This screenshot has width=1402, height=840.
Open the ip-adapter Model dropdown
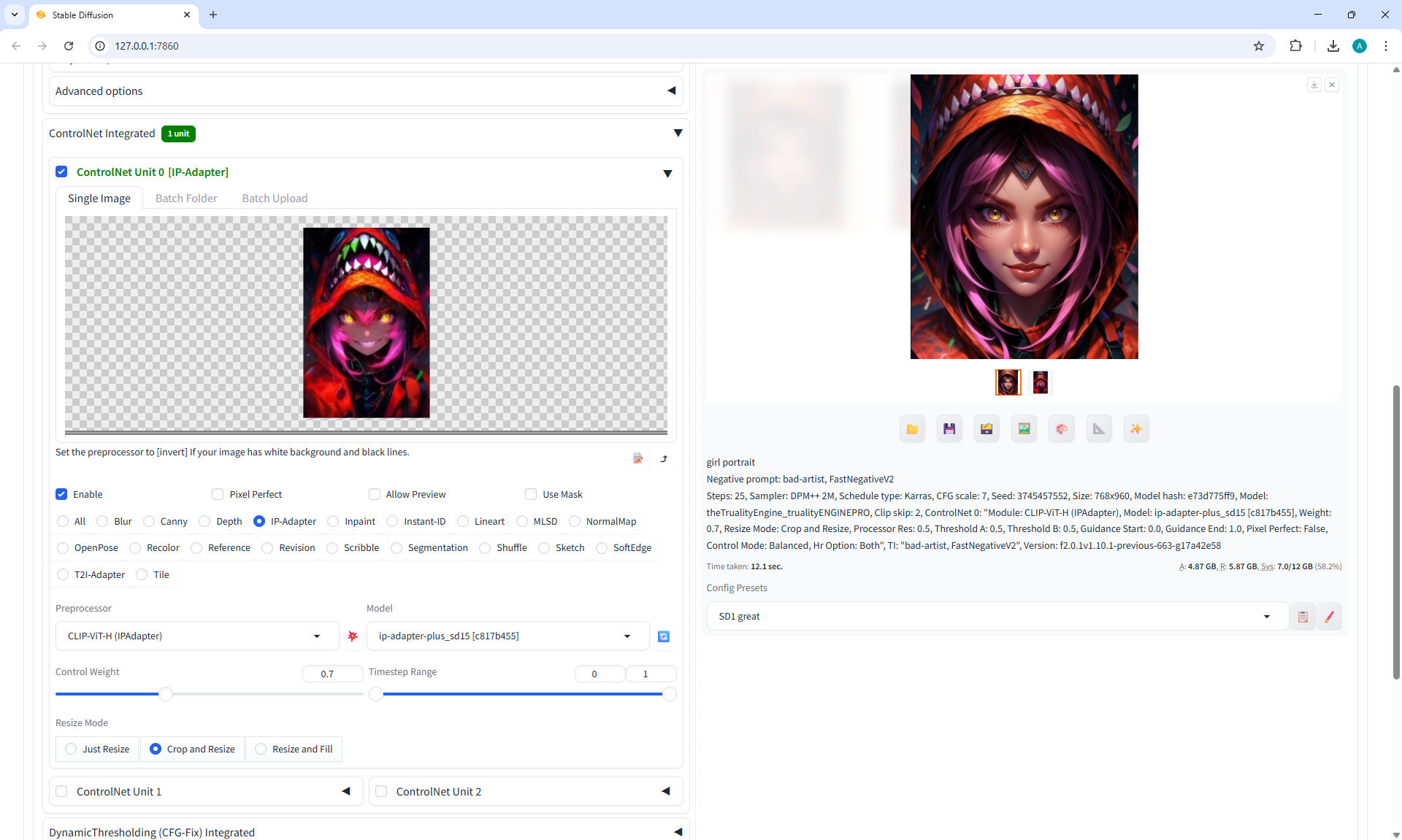tap(507, 636)
